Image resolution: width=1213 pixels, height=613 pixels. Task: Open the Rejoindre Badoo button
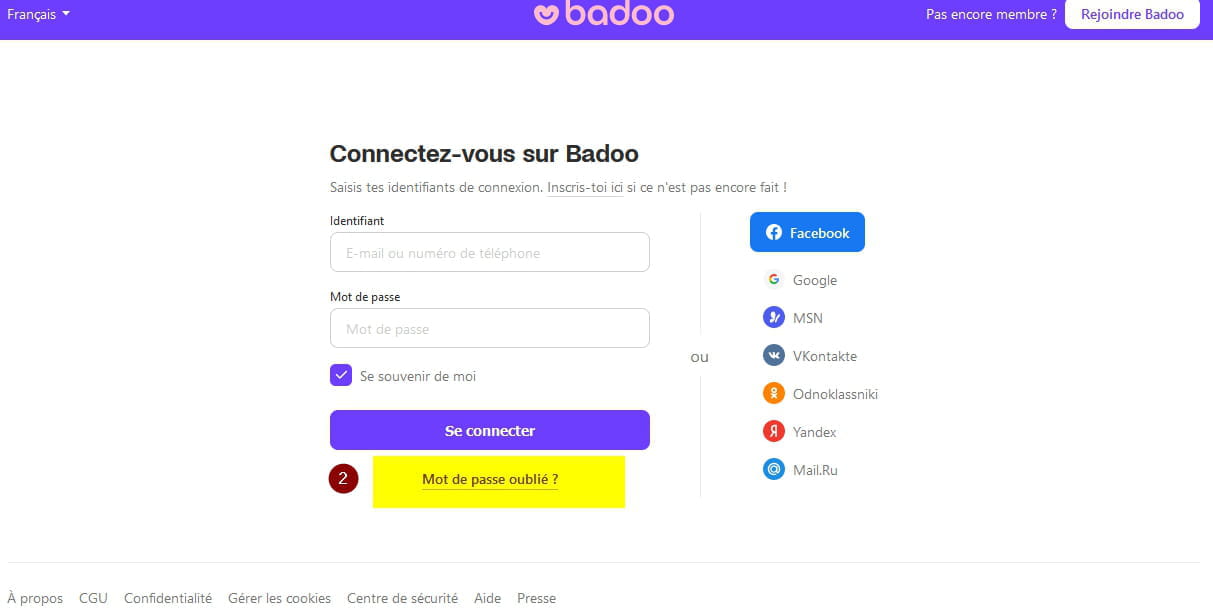click(1132, 14)
